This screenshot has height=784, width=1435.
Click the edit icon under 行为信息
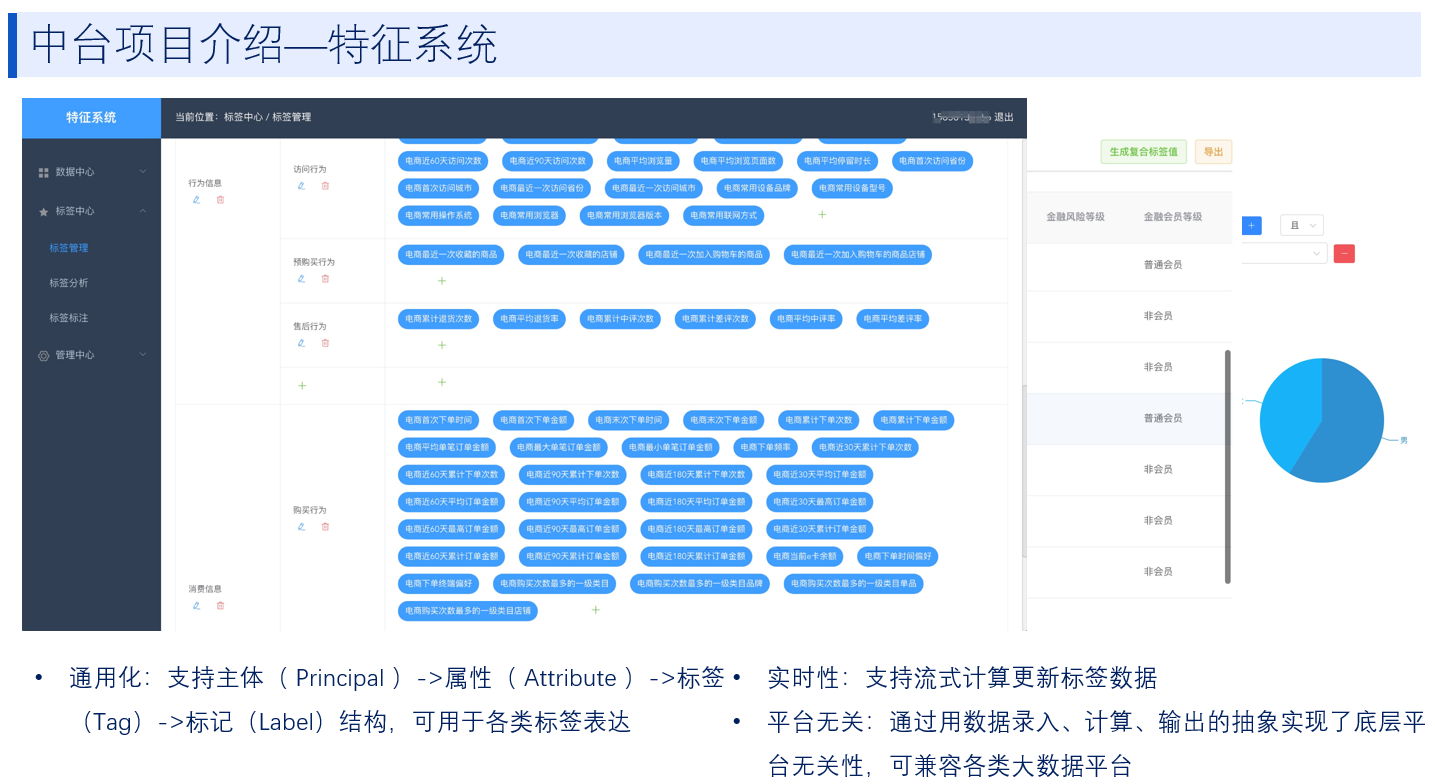[x=196, y=200]
